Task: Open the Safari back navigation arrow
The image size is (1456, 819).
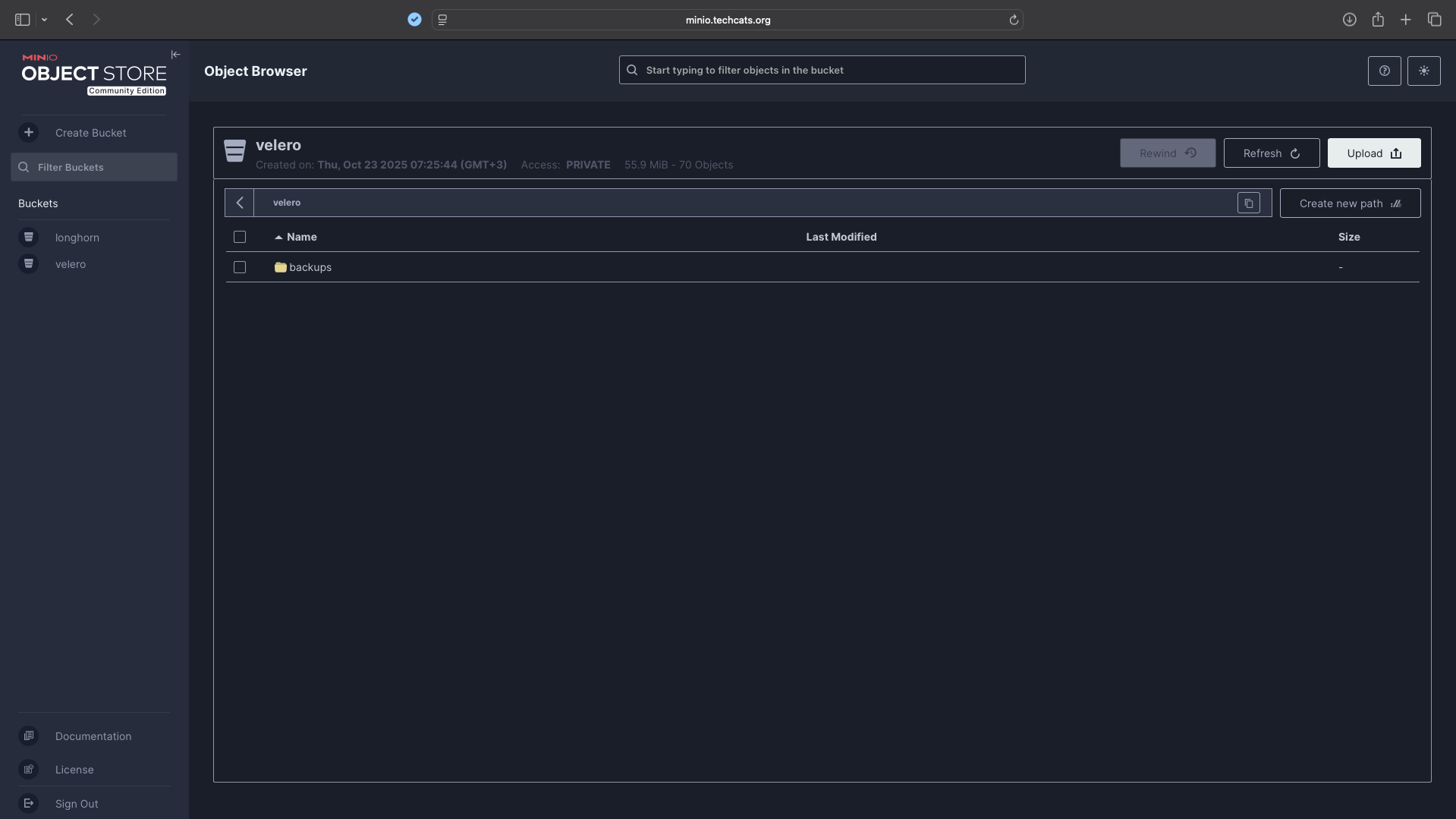Action: (x=69, y=20)
